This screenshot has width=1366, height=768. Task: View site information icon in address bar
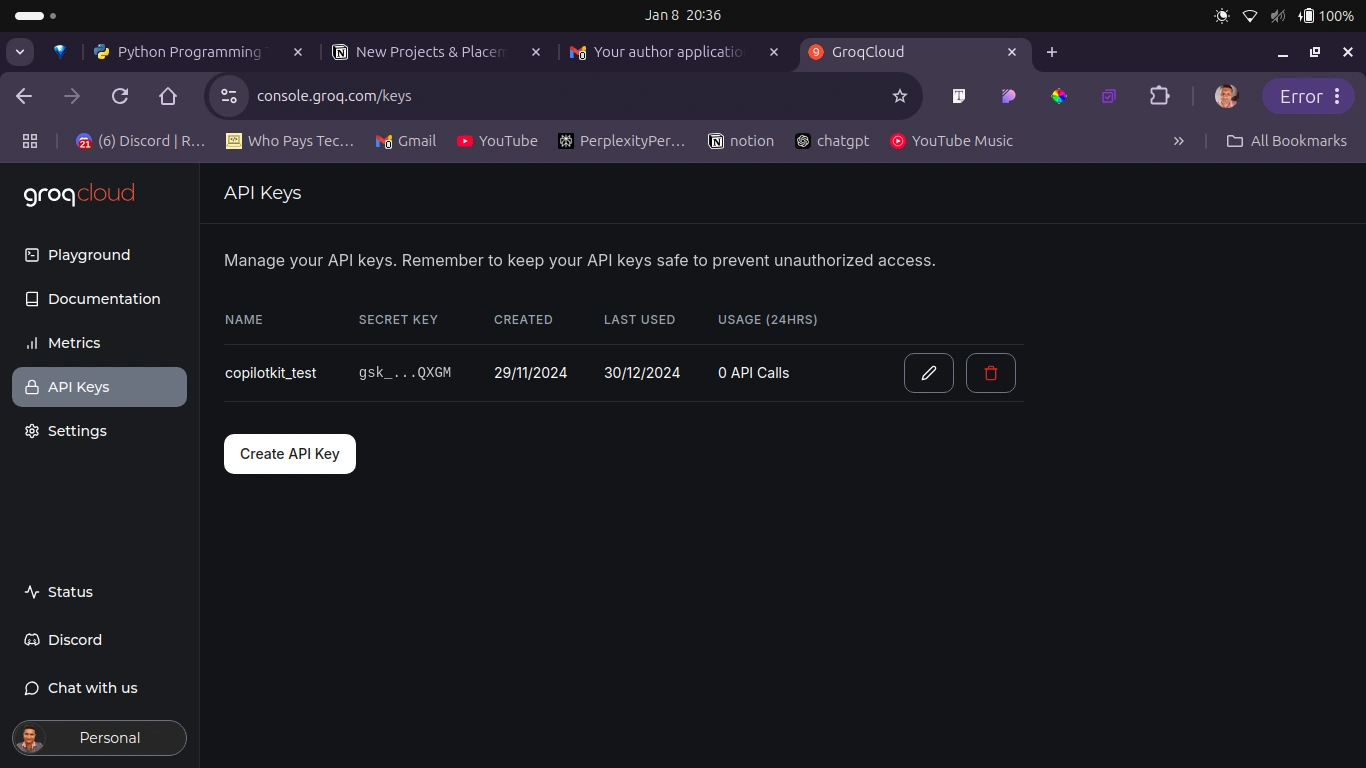229,96
